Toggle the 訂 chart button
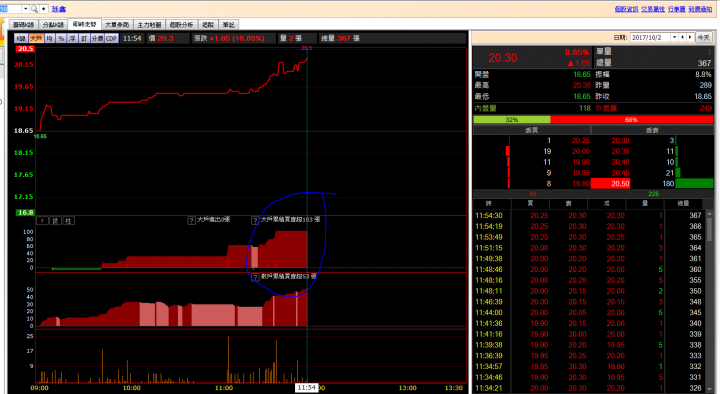This screenshot has height=394, width=720. pos(84,39)
